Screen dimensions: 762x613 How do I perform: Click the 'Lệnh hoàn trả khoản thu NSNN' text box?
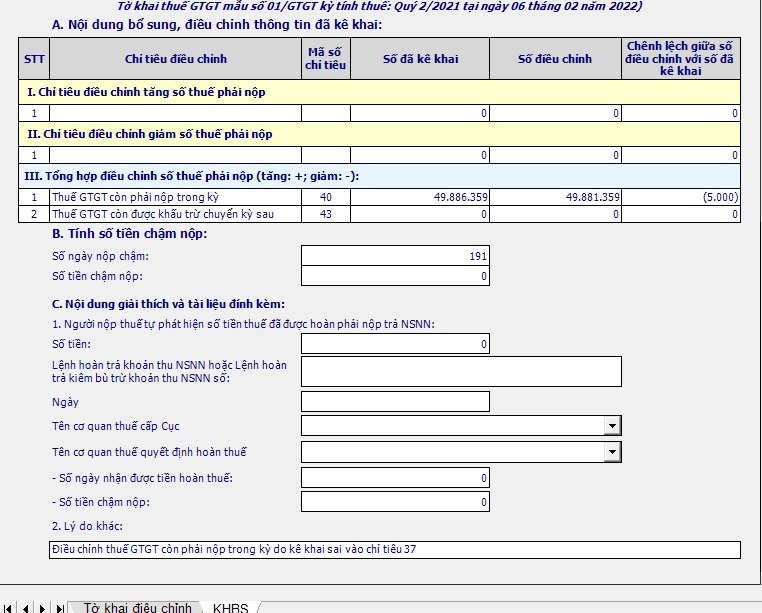click(461, 371)
